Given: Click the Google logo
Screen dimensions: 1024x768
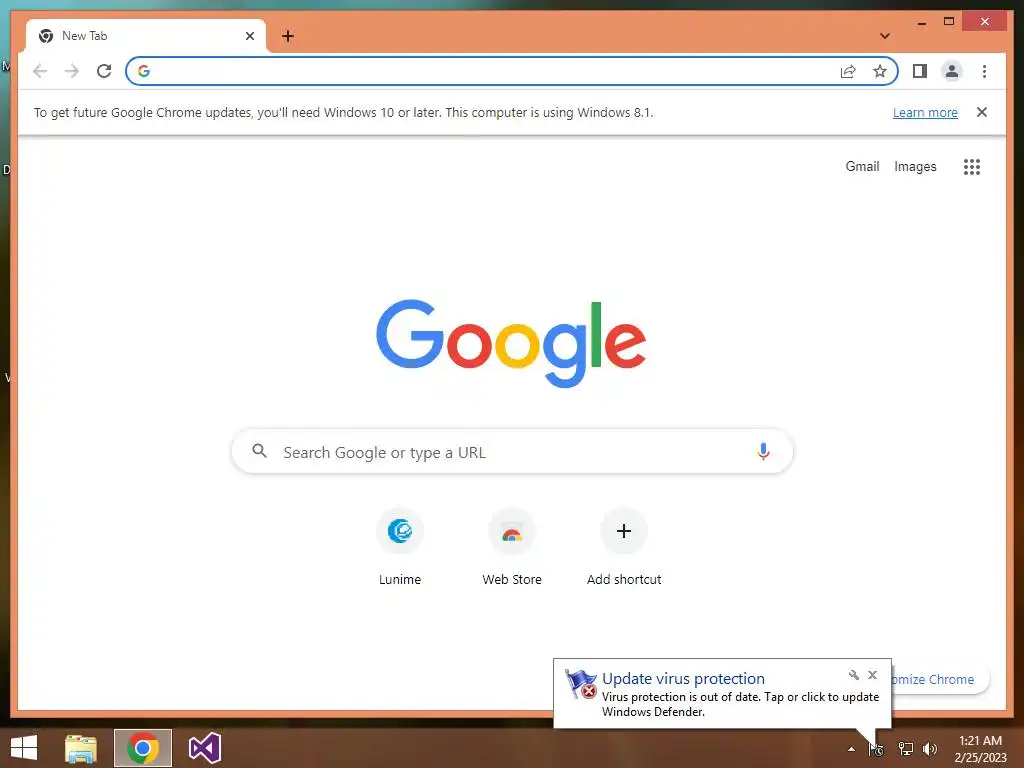Looking at the screenshot, I should [511, 343].
